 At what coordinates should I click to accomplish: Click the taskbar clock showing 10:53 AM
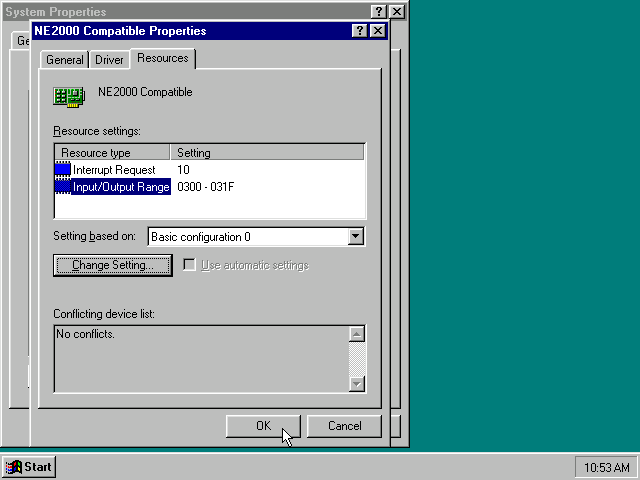point(607,467)
